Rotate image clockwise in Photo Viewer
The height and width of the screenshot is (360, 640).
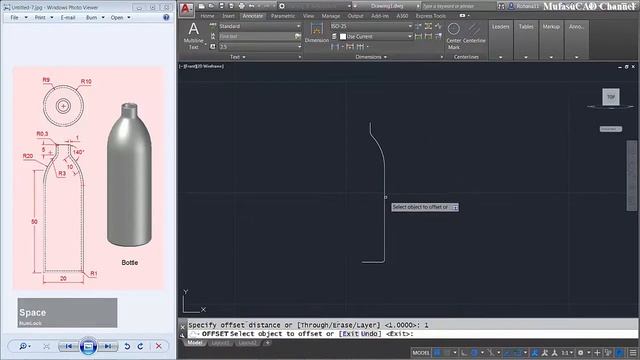pyautogui.click(x=140, y=346)
